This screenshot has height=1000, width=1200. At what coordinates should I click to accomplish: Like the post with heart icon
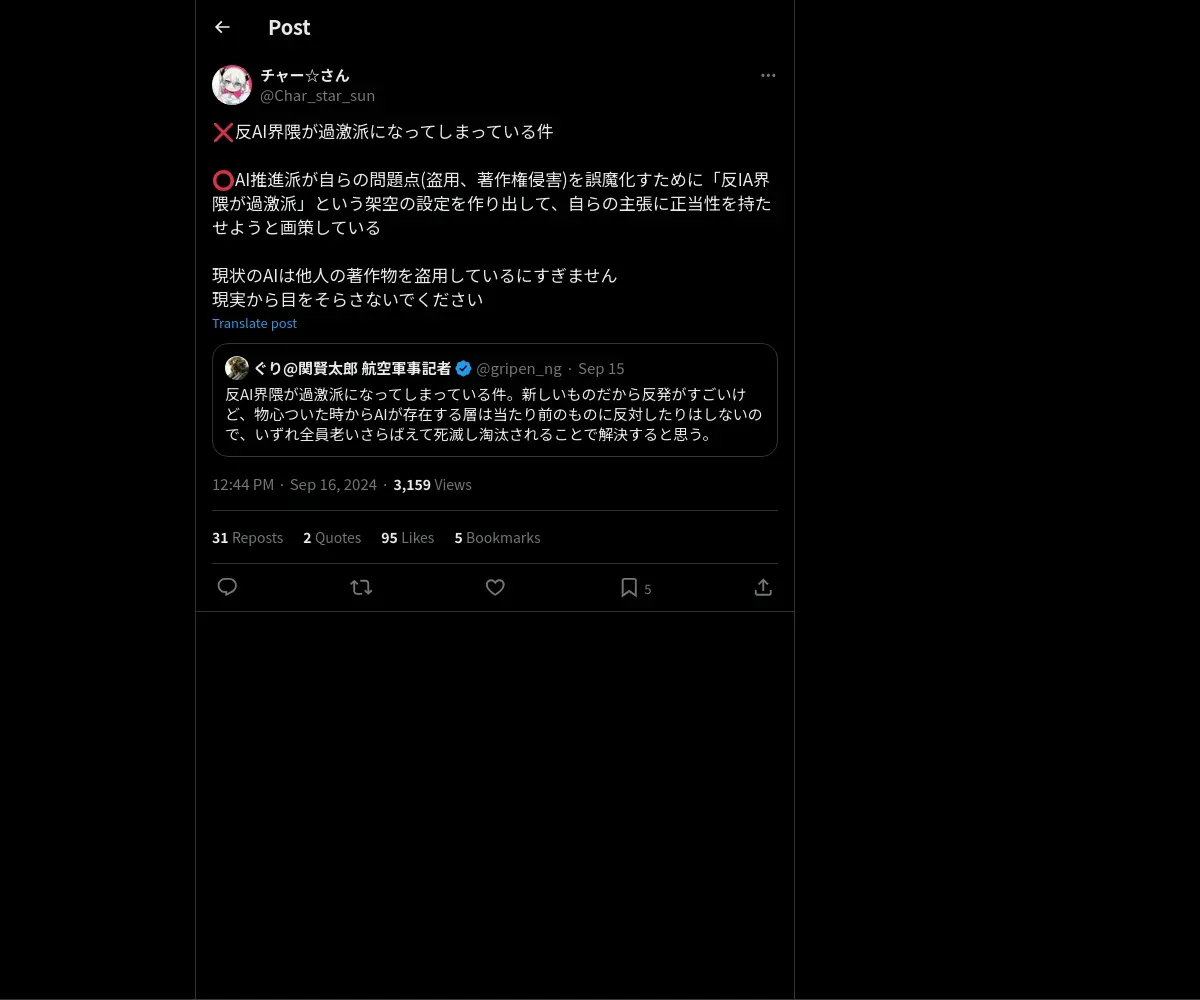[495, 587]
